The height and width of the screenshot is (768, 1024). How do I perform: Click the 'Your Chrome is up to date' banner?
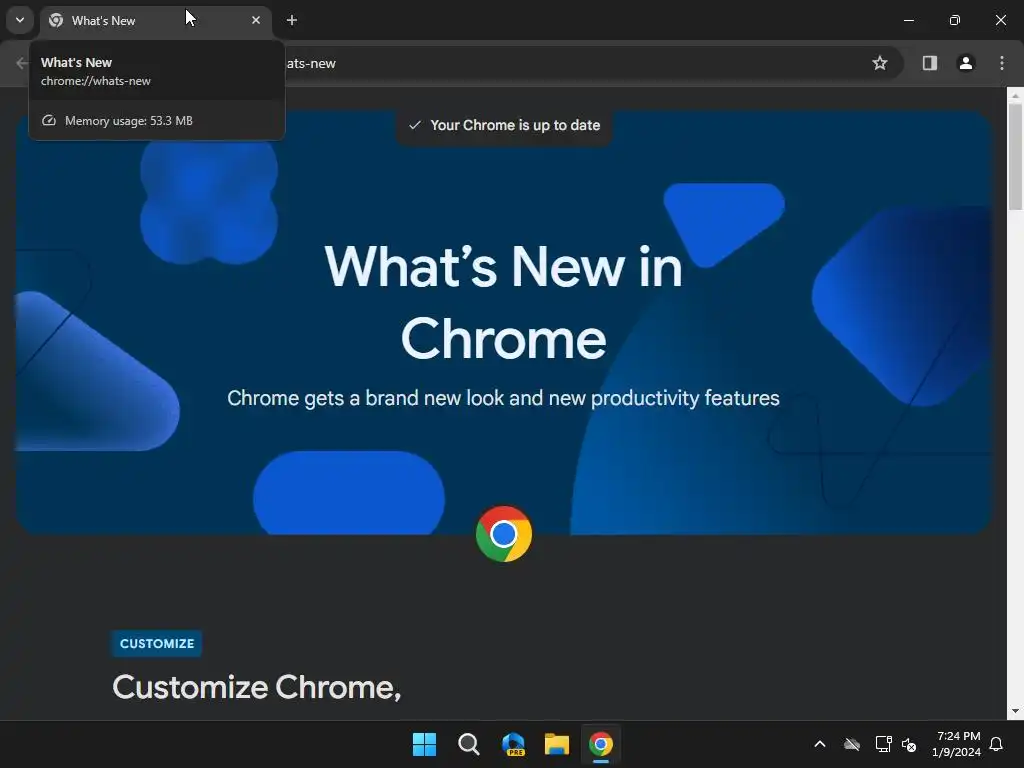(x=504, y=125)
